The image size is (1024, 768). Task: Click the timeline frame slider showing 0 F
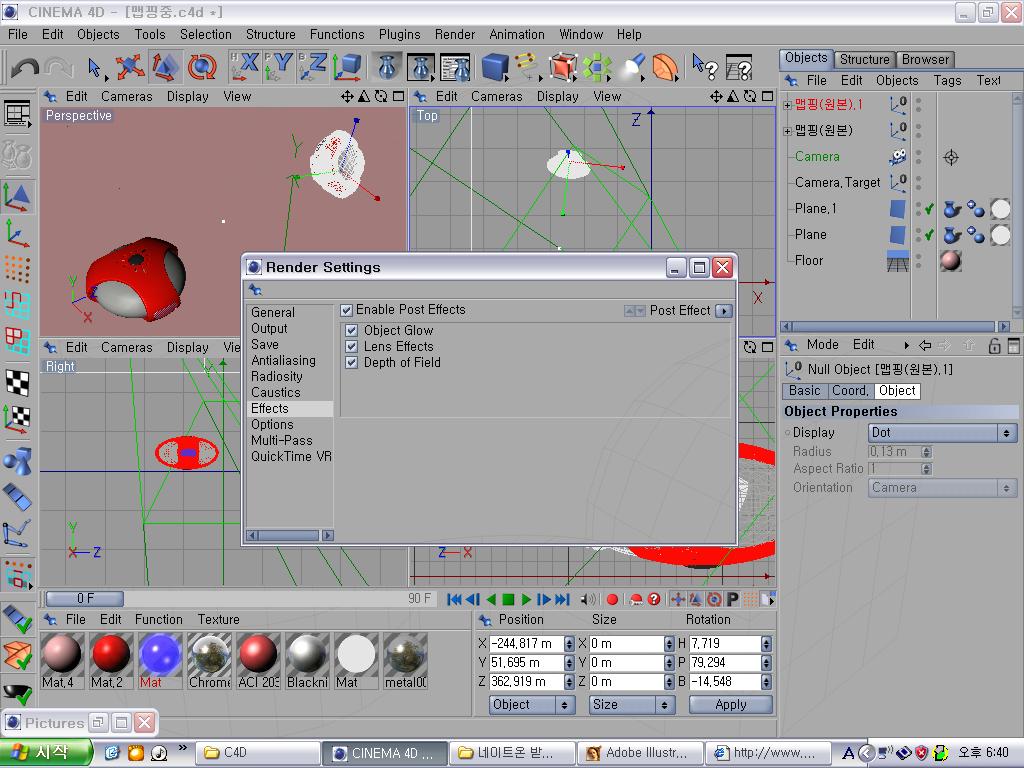click(x=85, y=598)
